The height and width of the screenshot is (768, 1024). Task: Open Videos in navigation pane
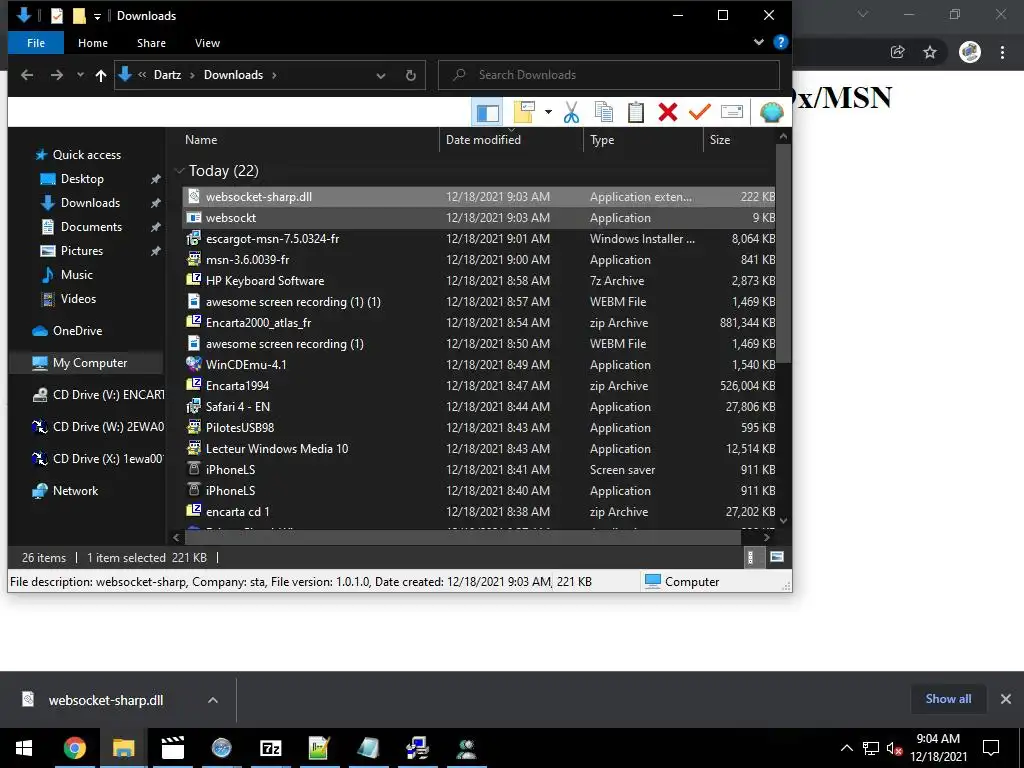(x=78, y=298)
